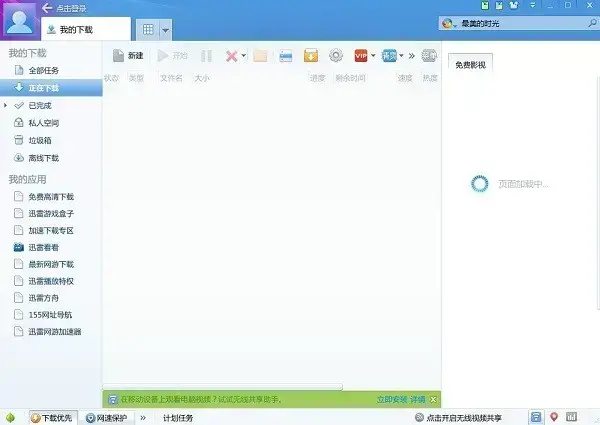Click the orange download box icon
The image size is (600, 425).
[311, 55]
